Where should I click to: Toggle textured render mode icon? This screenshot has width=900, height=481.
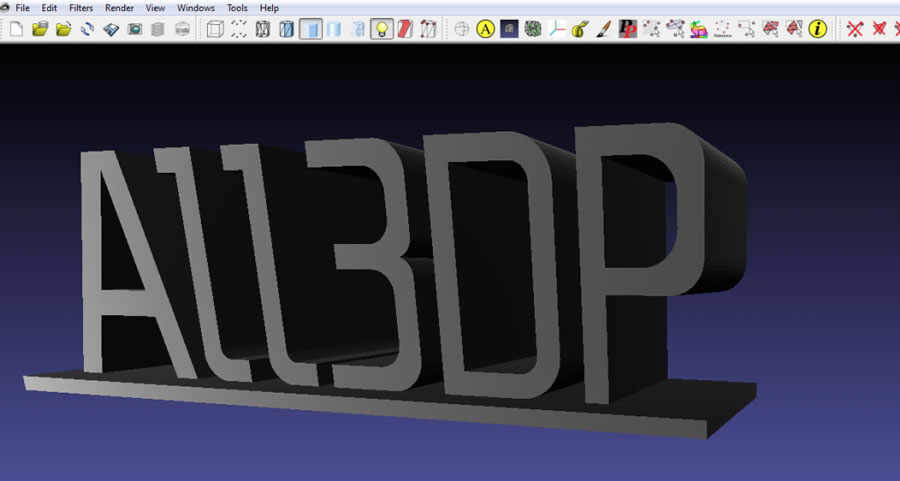tap(358, 29)
